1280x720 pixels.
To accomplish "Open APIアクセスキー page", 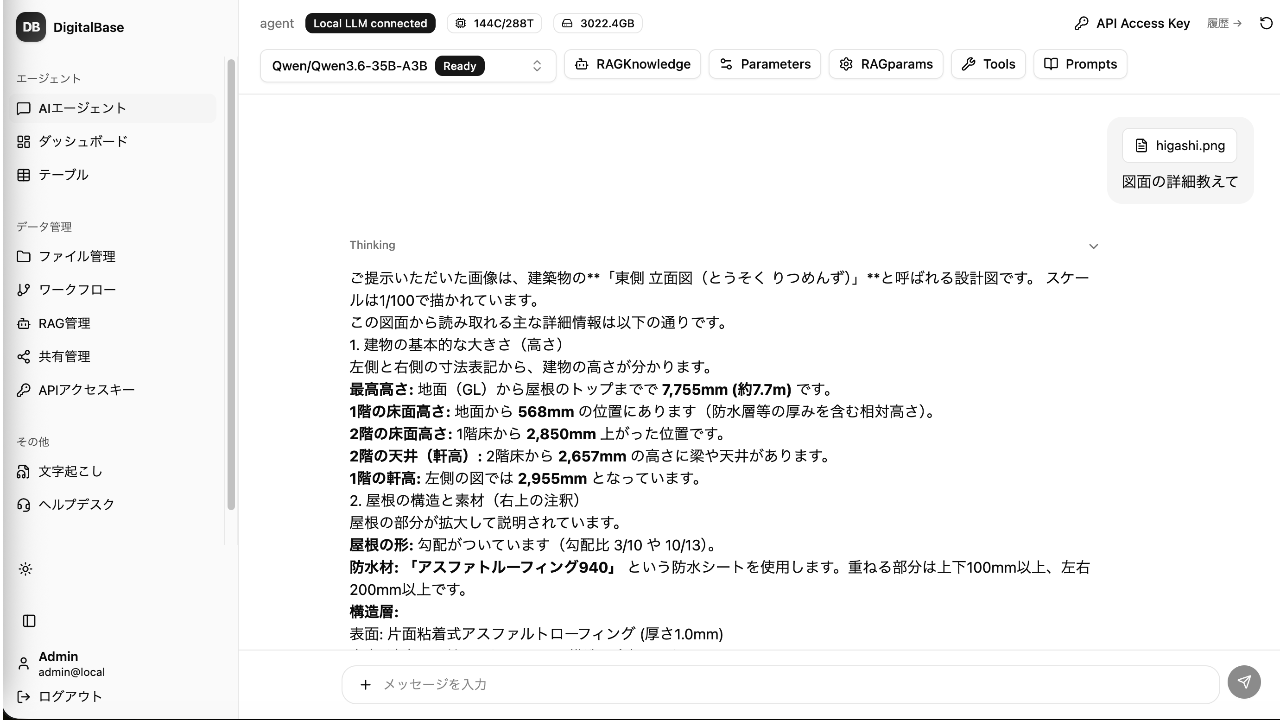I will 115,389.
